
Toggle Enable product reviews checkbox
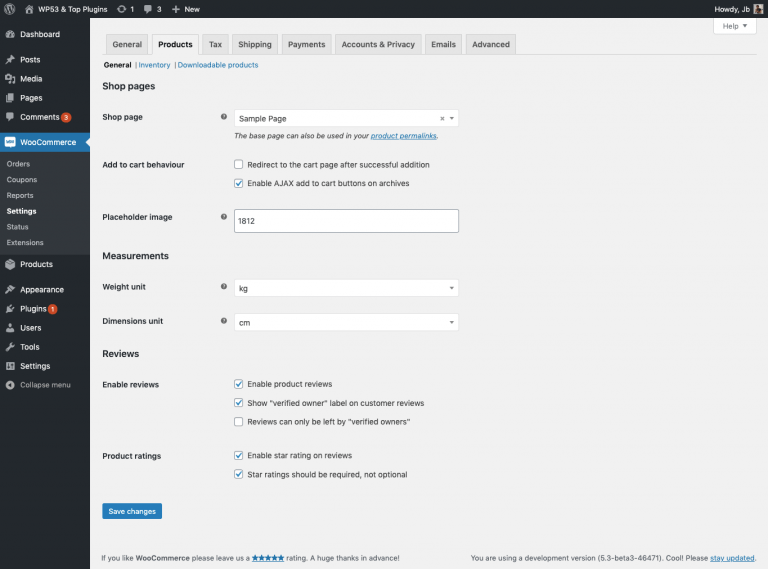tap(239, 384)
